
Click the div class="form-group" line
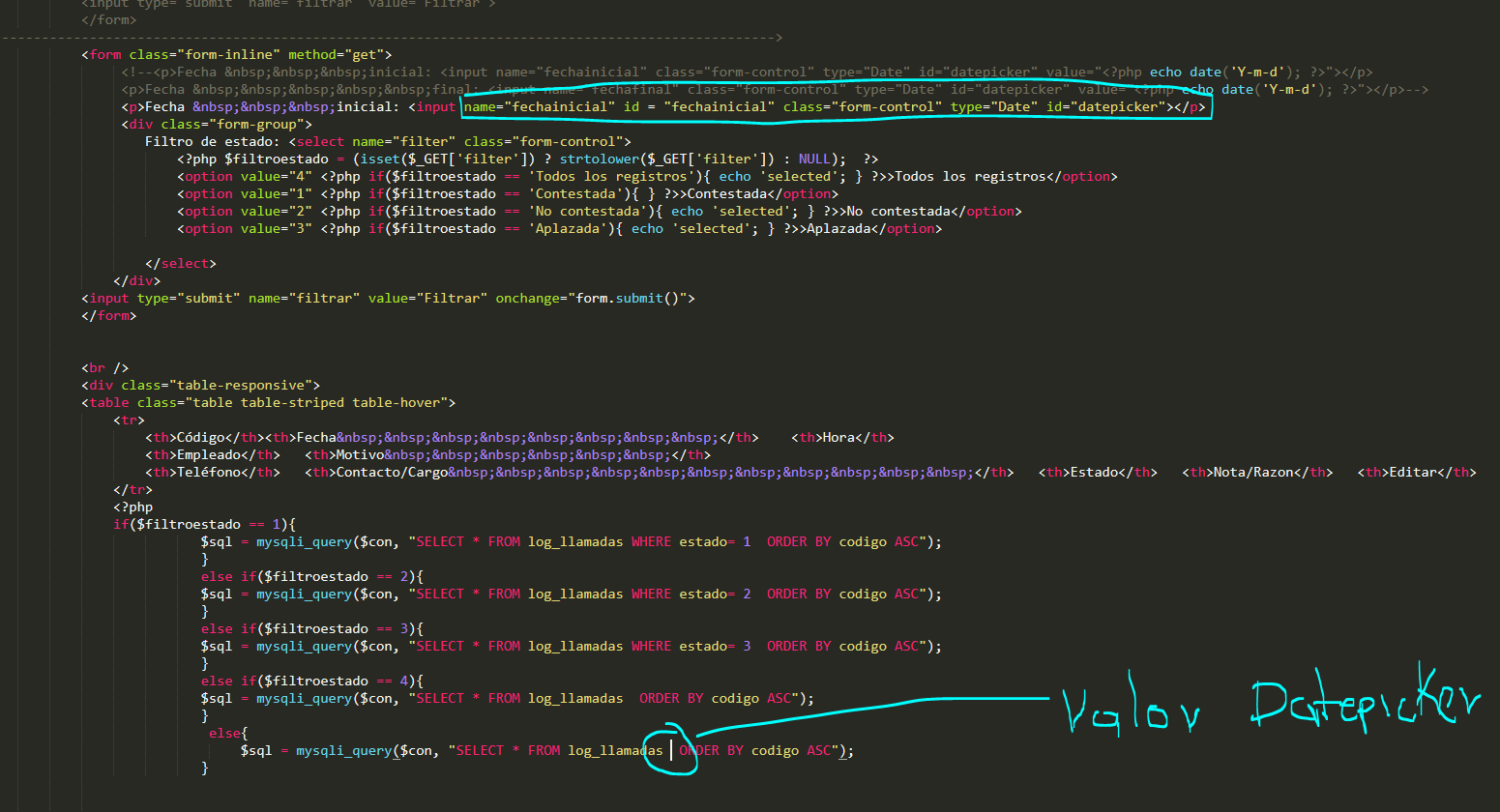coord(217,124)
